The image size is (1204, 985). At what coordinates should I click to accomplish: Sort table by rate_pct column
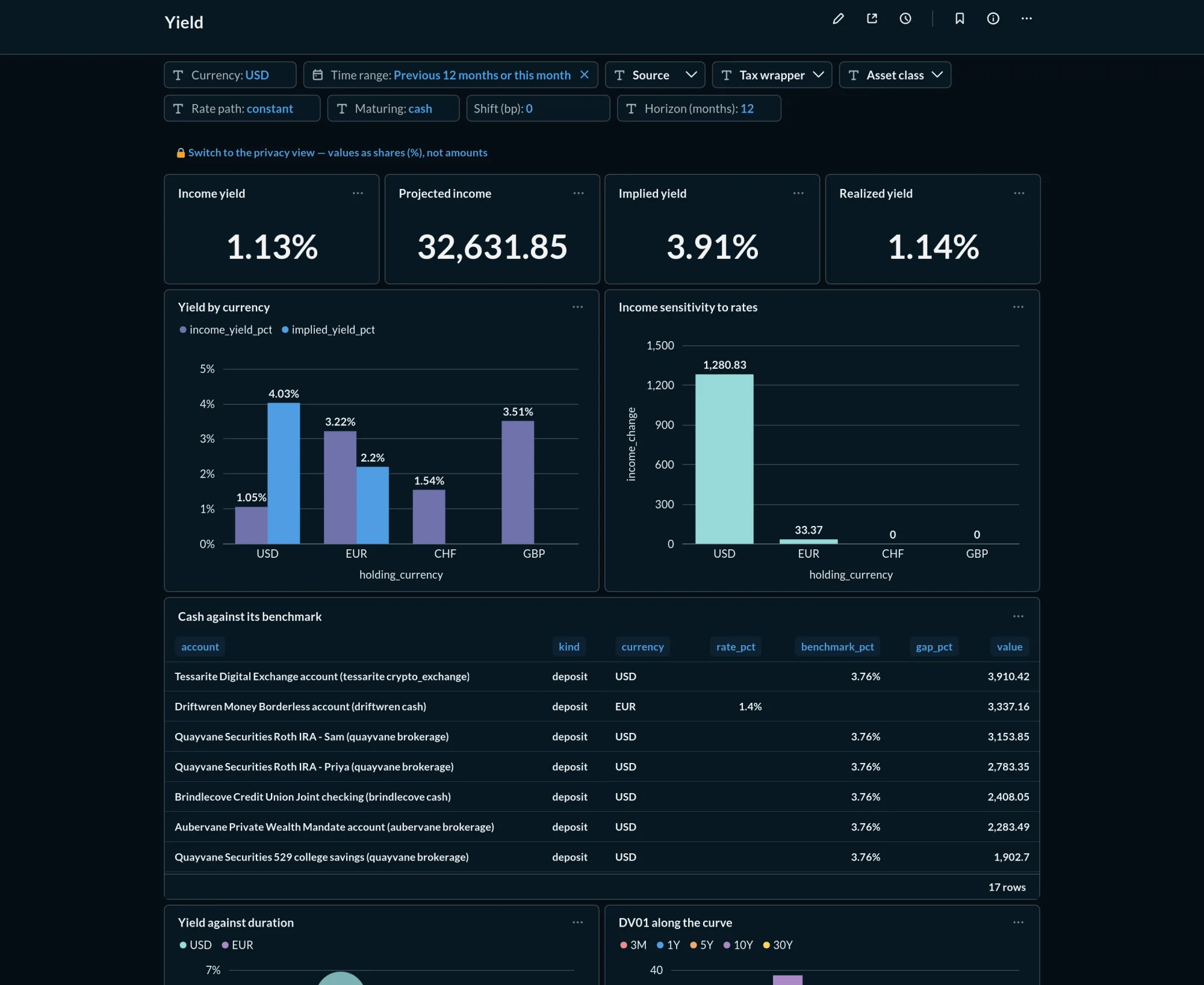736,647
